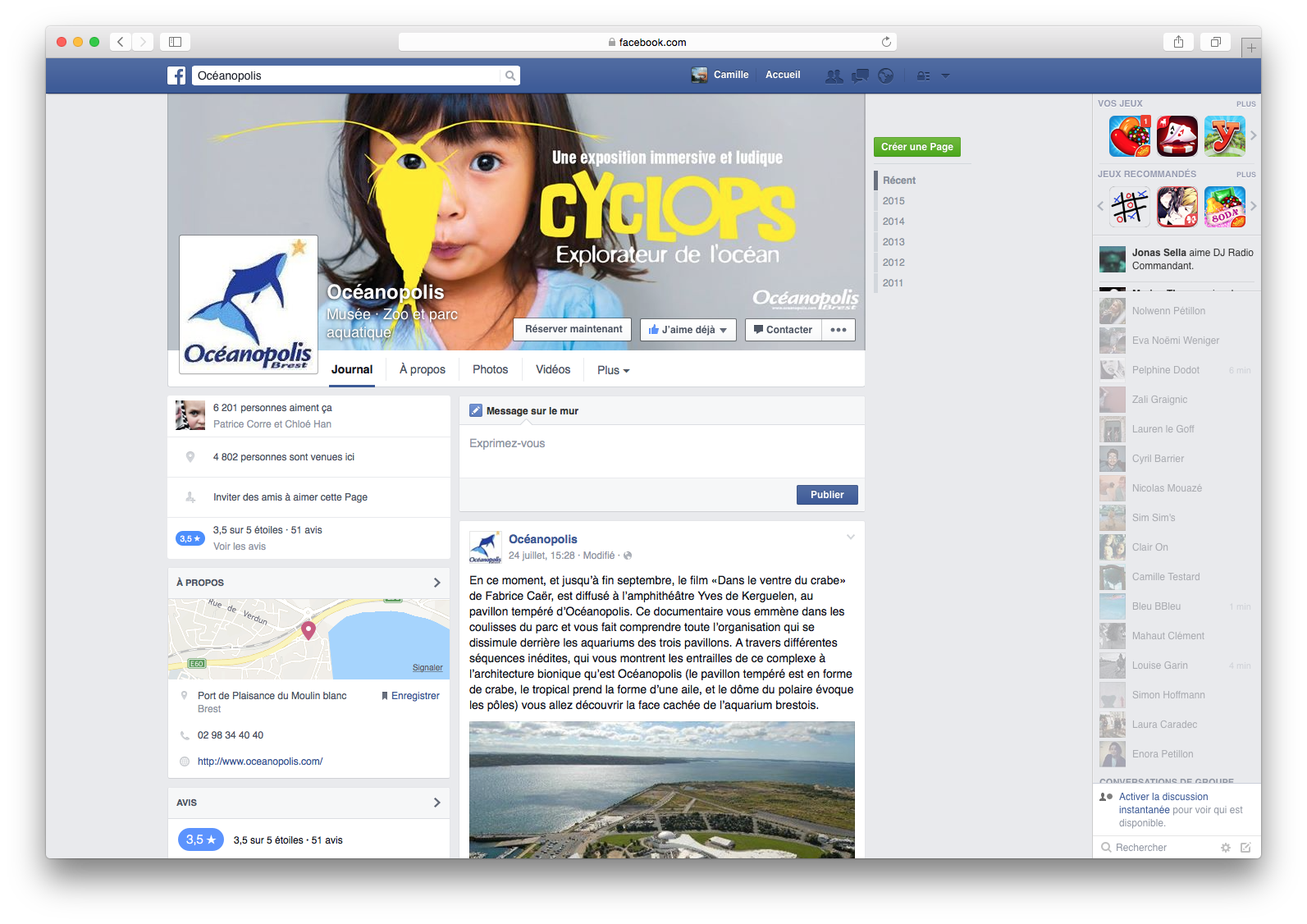
Task: Click the Exprimez-vous message box
Action: [x=662, y=451]
